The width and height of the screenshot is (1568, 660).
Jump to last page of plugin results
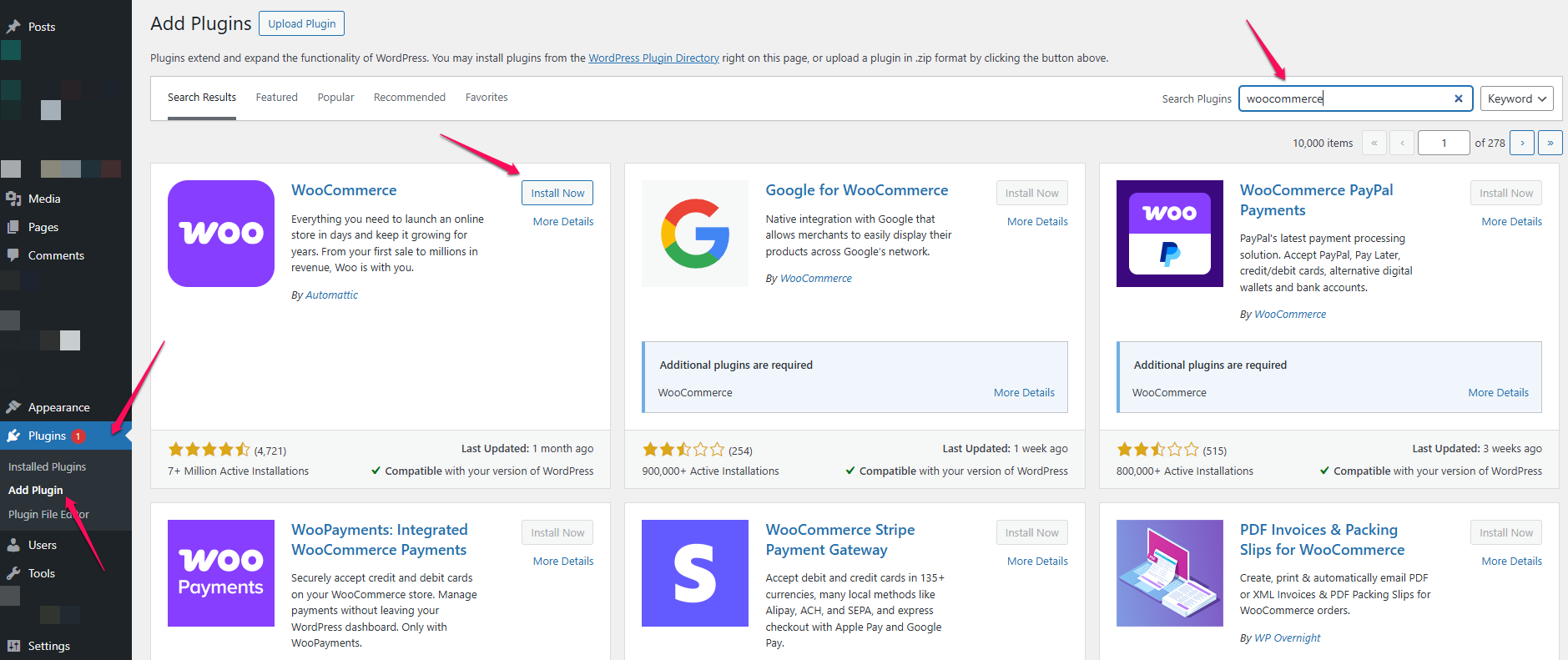pos(1550,143)
